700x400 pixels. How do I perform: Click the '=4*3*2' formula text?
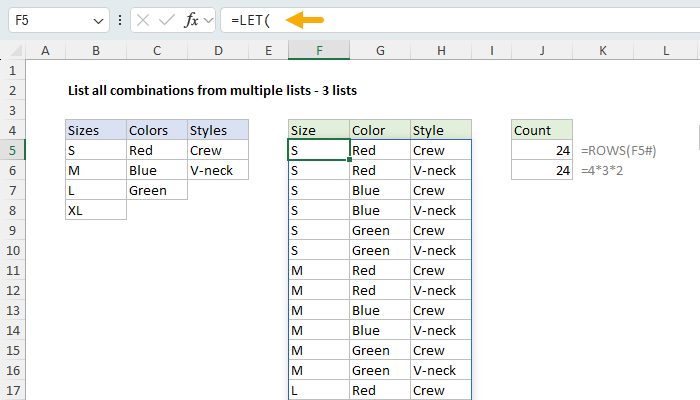602,171
